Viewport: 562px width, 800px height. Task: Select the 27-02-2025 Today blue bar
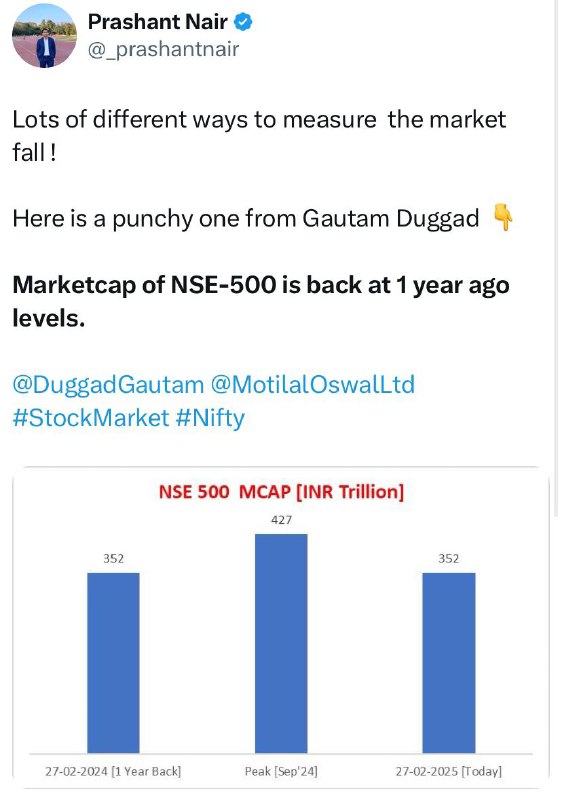449,663
